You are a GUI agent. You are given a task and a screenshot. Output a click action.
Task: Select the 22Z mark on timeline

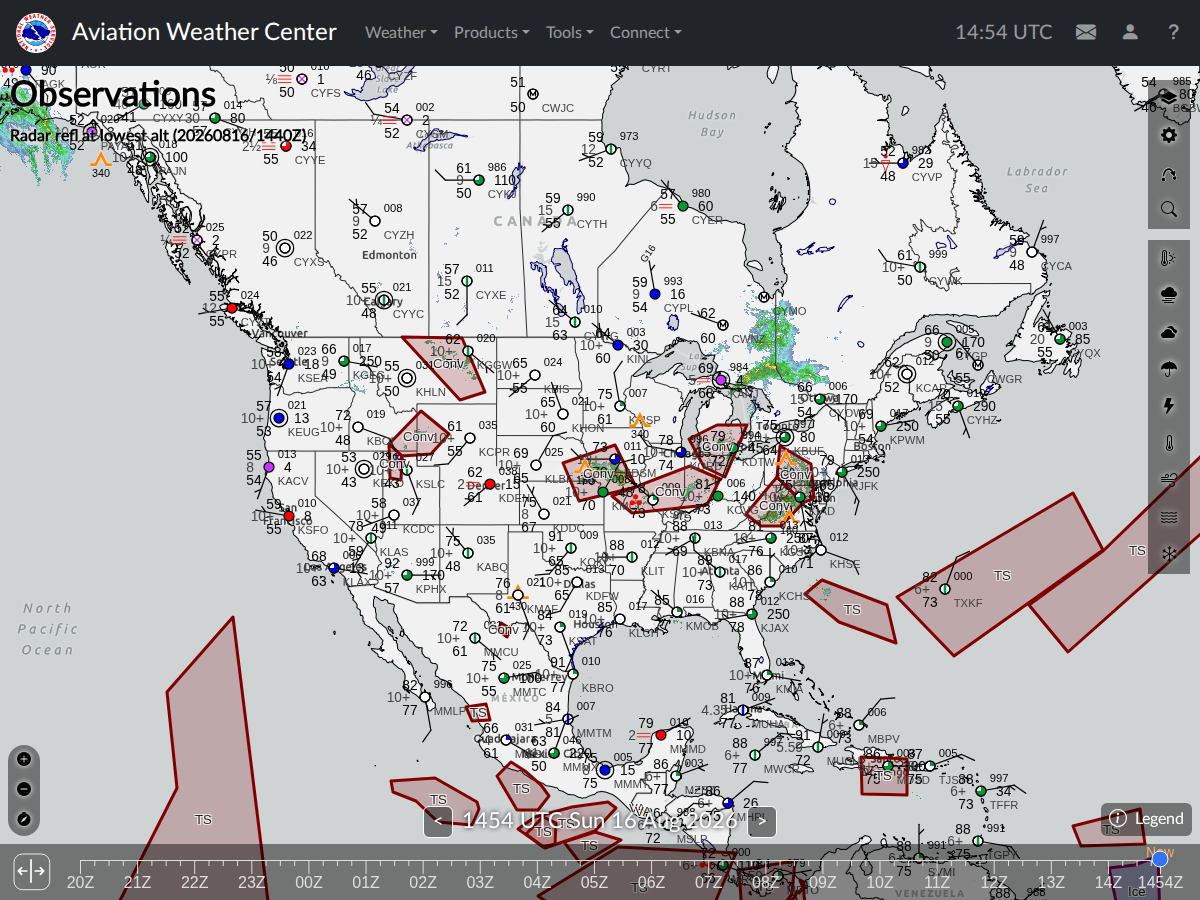coord(194,882)
